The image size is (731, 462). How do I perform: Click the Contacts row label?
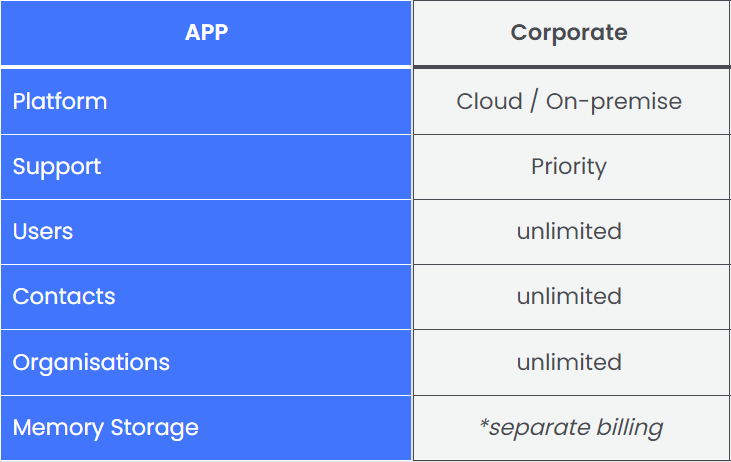(x=206, y=297)
